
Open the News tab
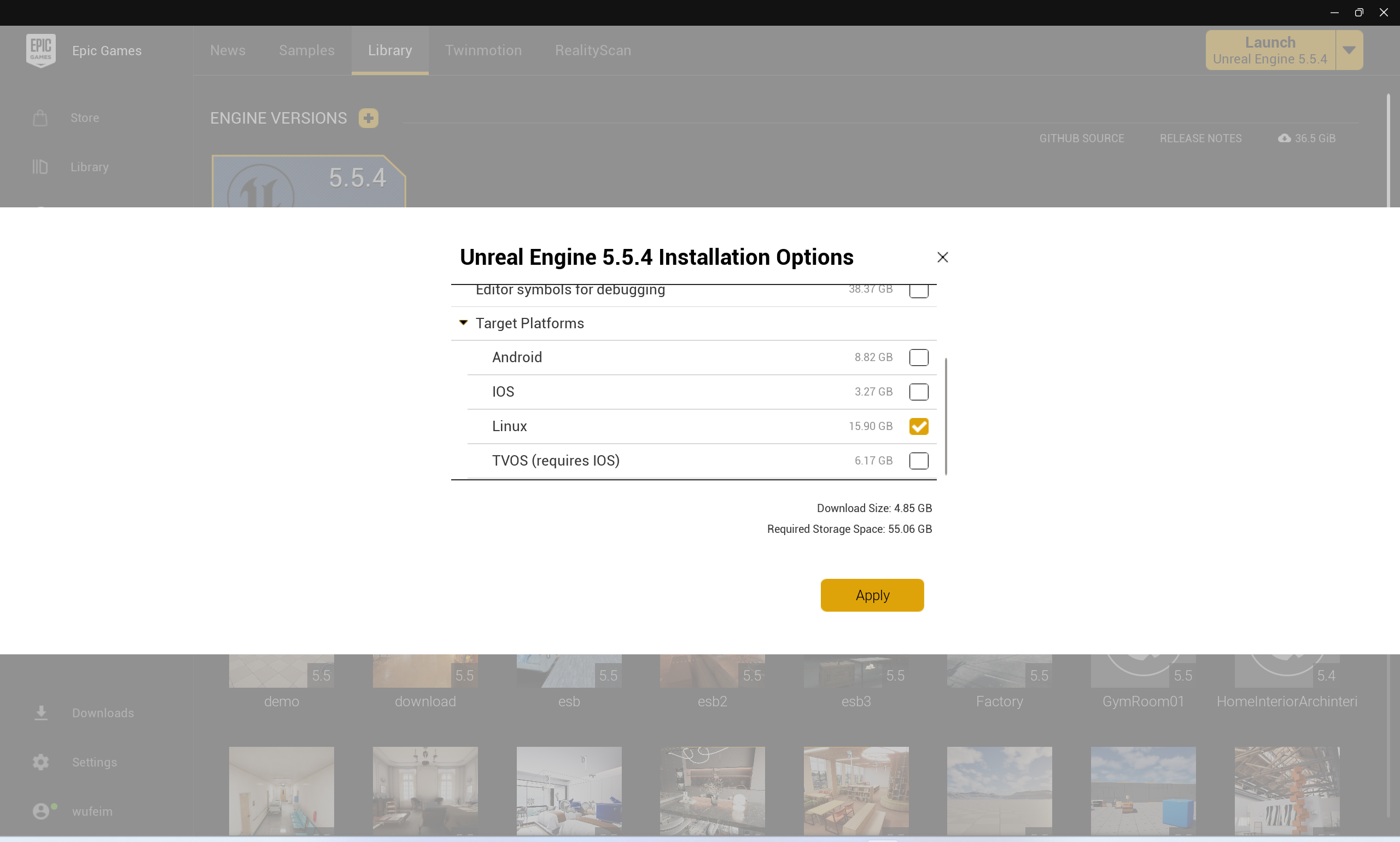coord(227,50)
